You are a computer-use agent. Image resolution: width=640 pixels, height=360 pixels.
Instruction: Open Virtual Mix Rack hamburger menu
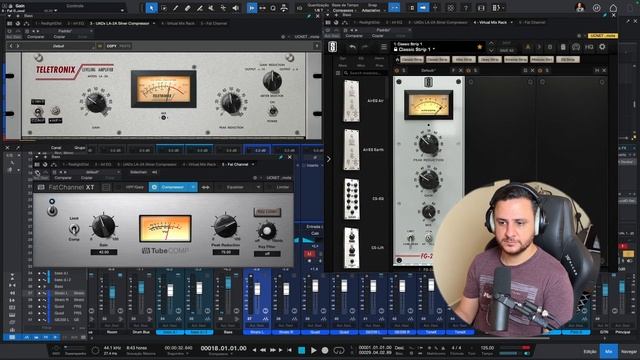[x=384, y=47]
